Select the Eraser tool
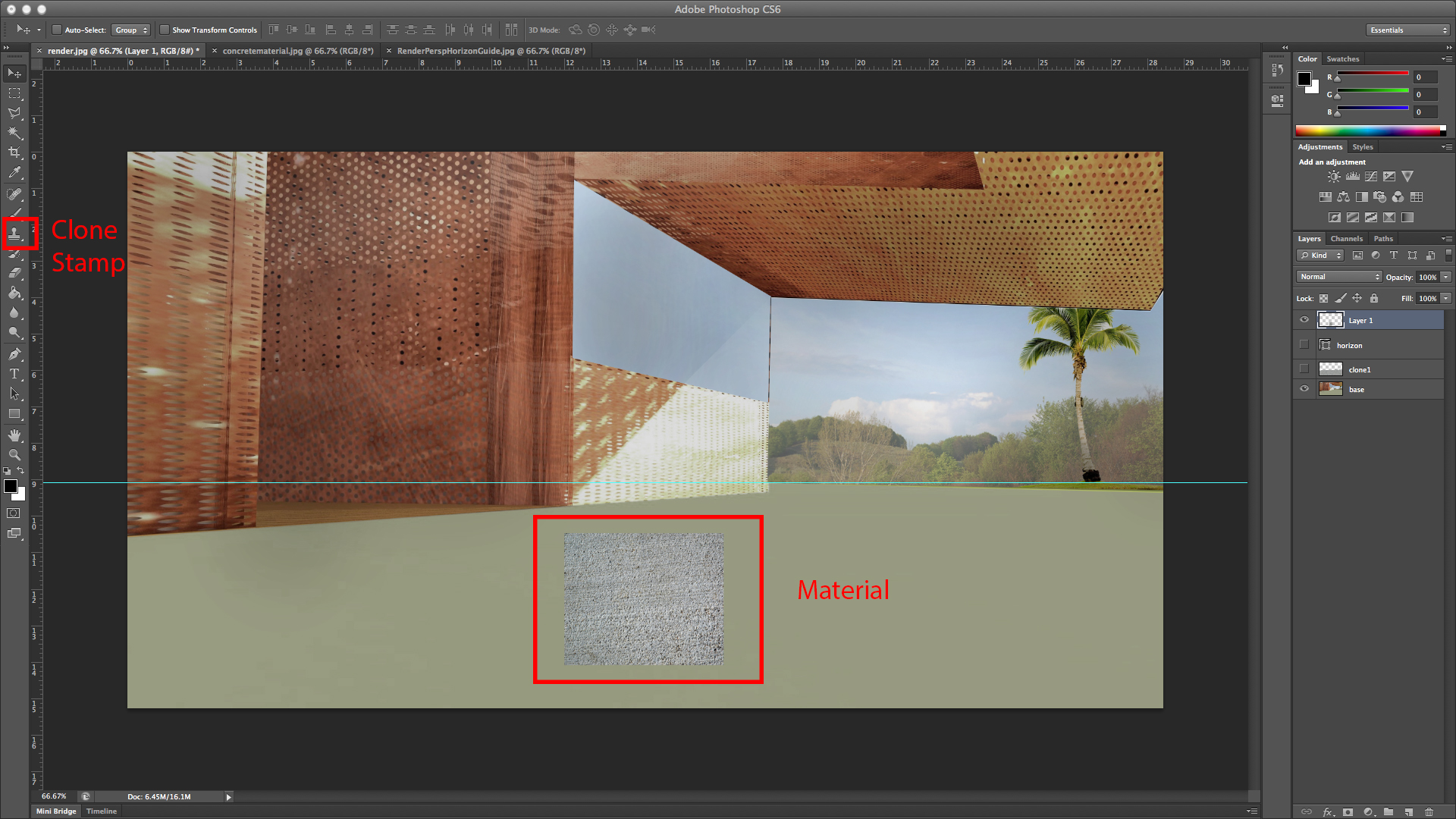 [14, 273]
